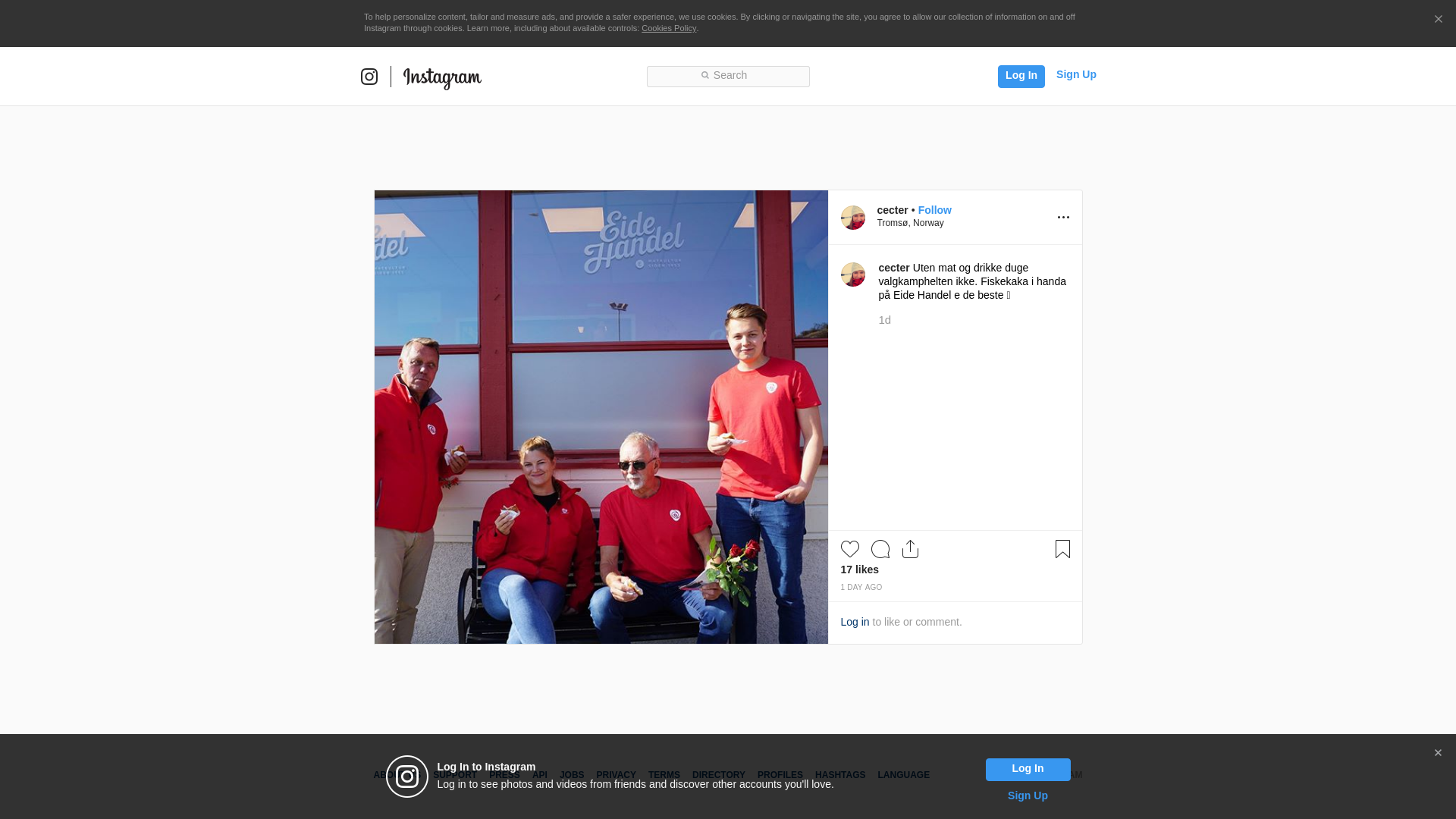
Task: Click cecter avatar beside the caption
Action: click(x=853, y=275)
